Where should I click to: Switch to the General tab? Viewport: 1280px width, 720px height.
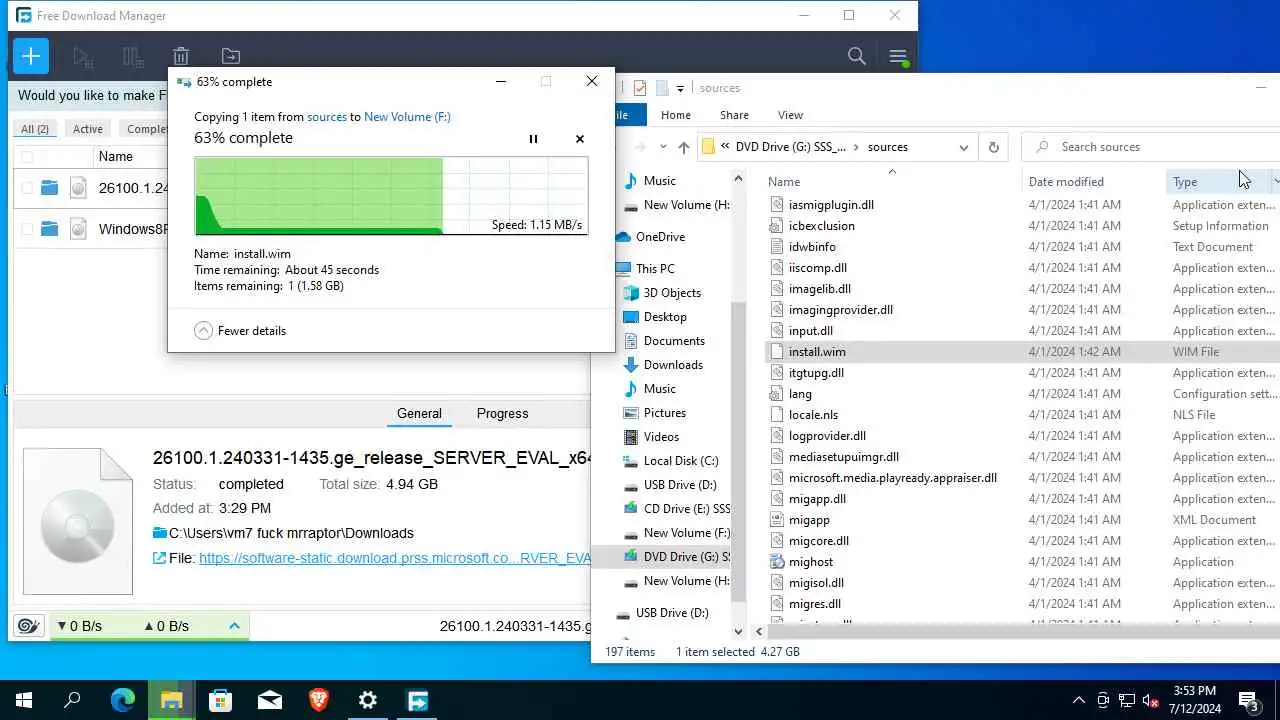click(x=419, y=413)
